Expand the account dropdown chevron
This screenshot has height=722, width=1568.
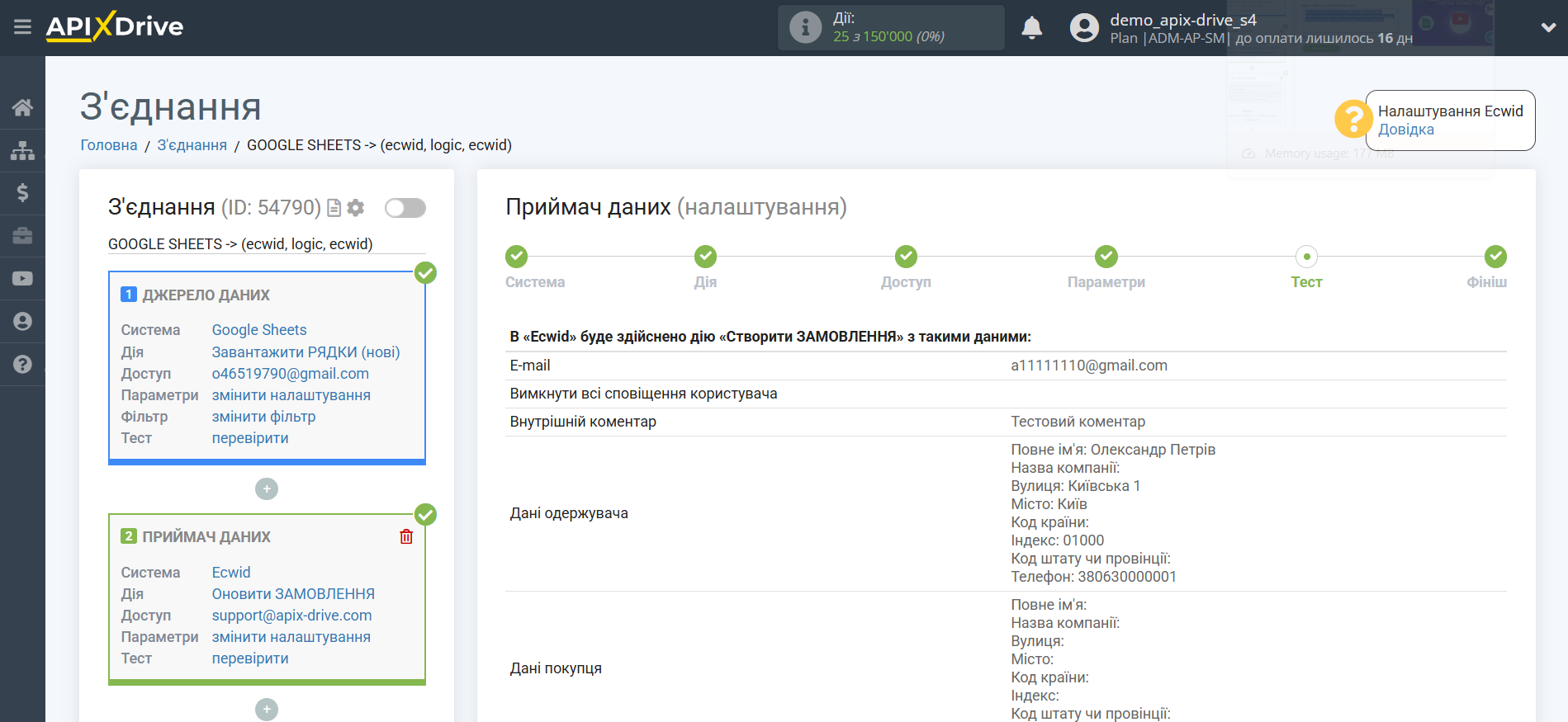[1548, 28]
